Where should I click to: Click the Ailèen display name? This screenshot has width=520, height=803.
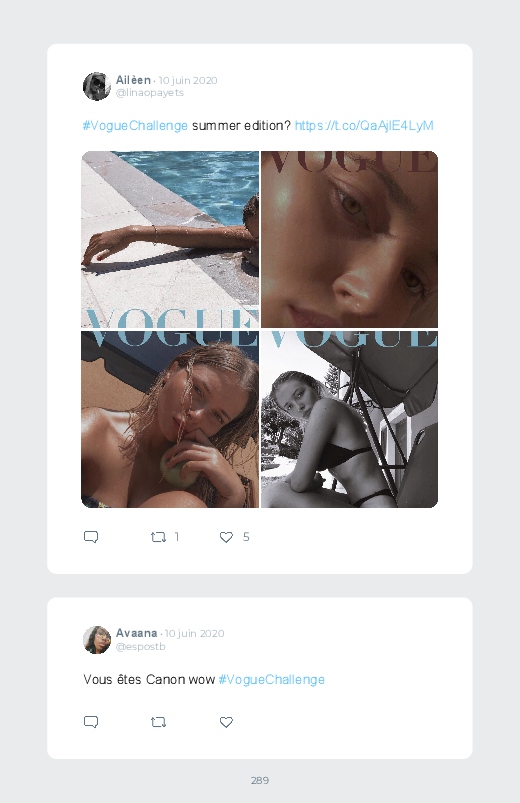pyautogui.click(x=133, y=80)
